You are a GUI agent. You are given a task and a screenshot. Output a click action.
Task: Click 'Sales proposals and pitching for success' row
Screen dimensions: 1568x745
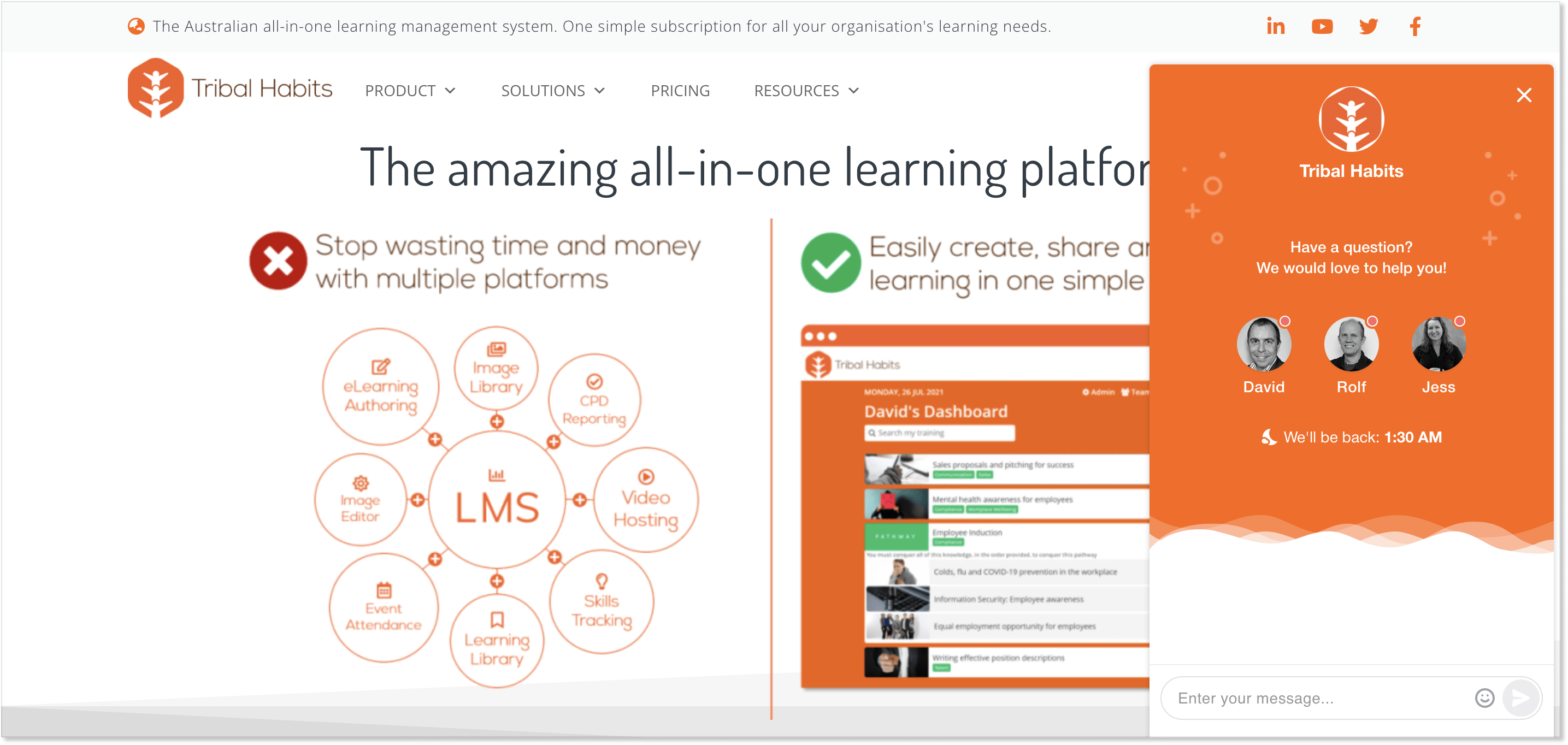[x=1006, y=469]
